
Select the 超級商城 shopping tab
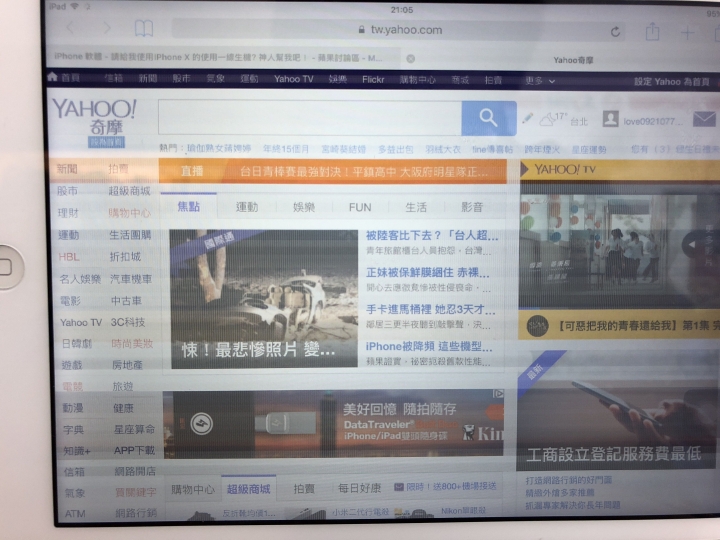(x=248, y=489)
